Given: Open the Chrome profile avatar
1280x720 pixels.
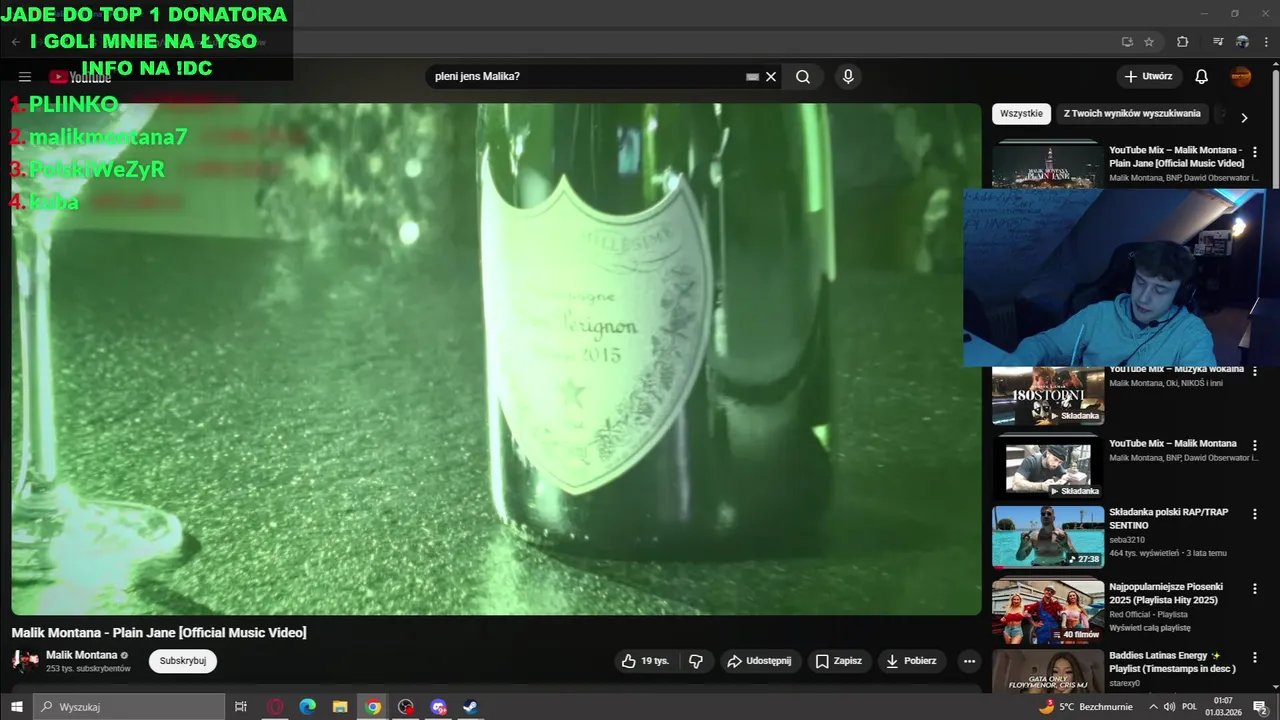Looking at the screenshot, I should (x=1242, y=42).
